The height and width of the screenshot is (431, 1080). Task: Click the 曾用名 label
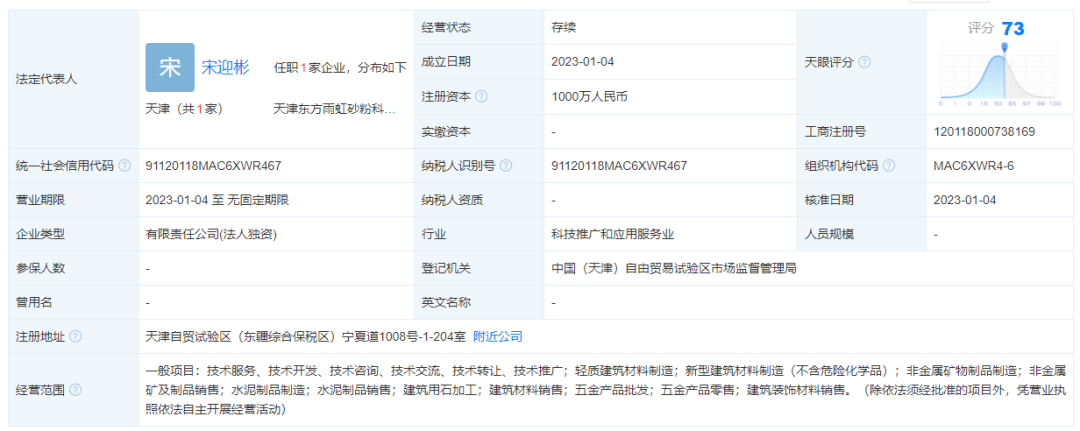click(34, 302)
